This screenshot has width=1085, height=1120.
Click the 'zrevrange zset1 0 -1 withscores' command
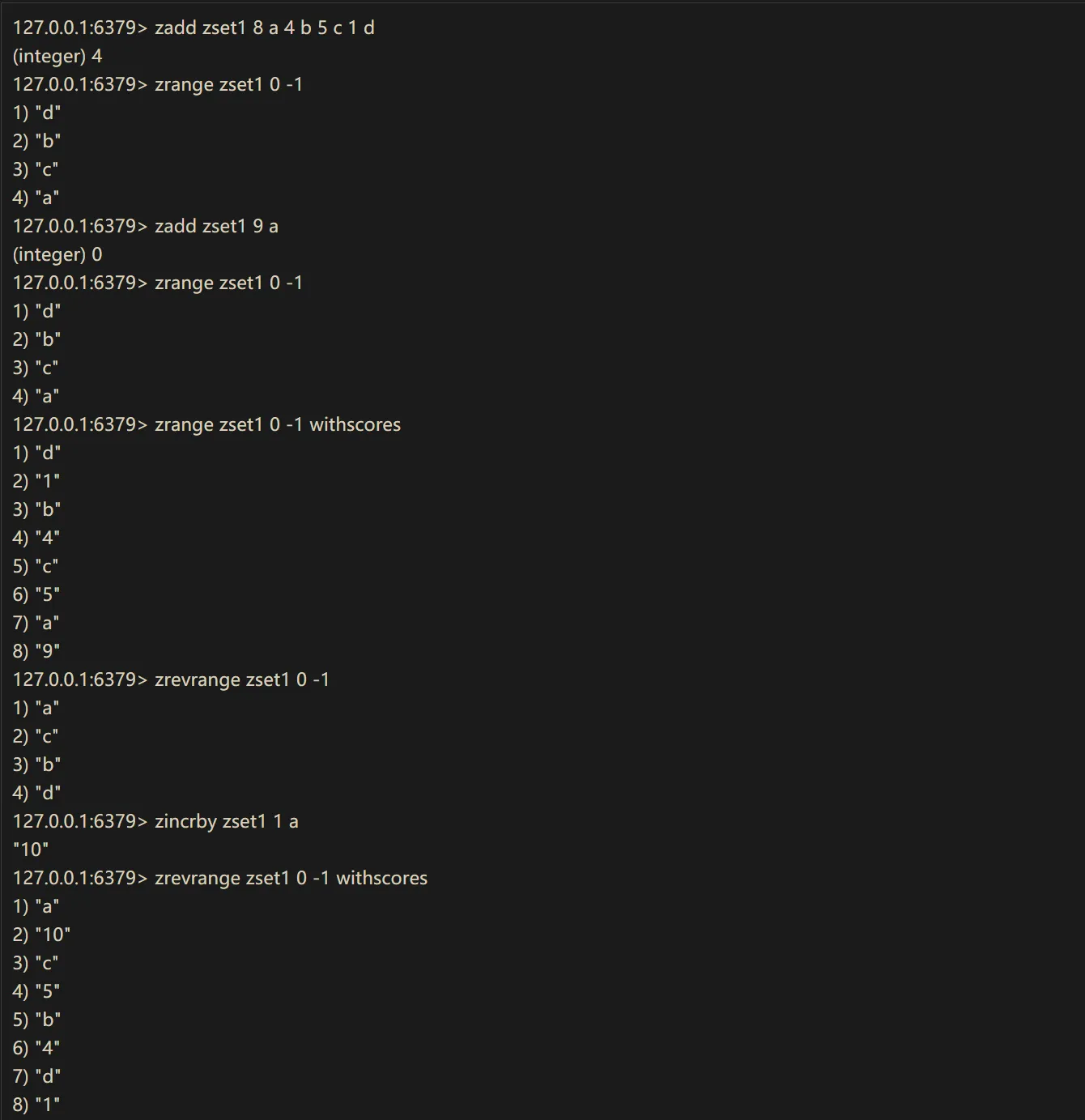[291, 878]
